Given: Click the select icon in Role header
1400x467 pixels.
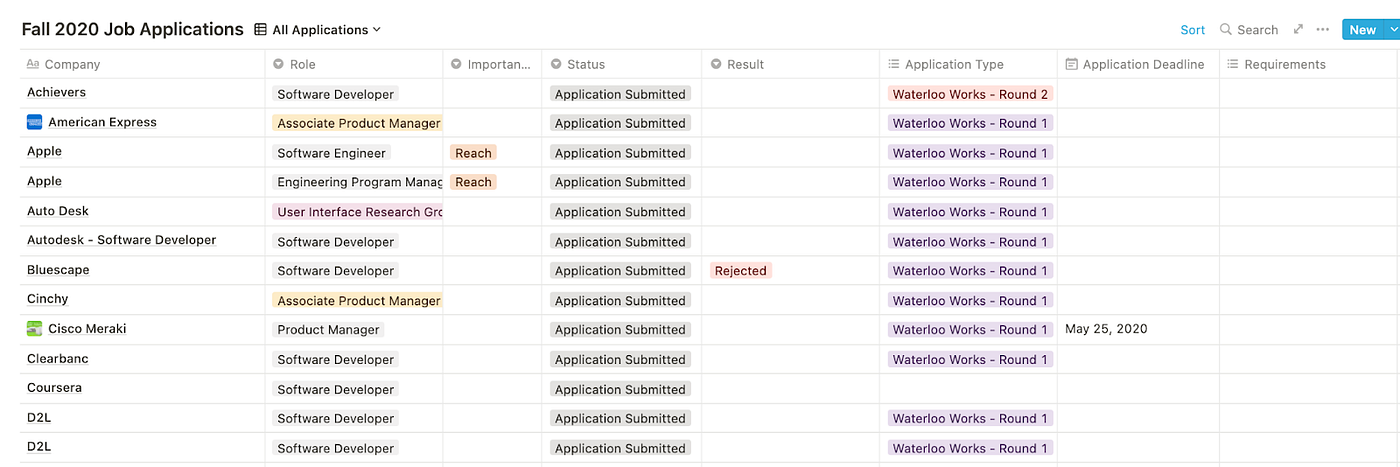Looking at the screenshot, I should coord(278,64).
